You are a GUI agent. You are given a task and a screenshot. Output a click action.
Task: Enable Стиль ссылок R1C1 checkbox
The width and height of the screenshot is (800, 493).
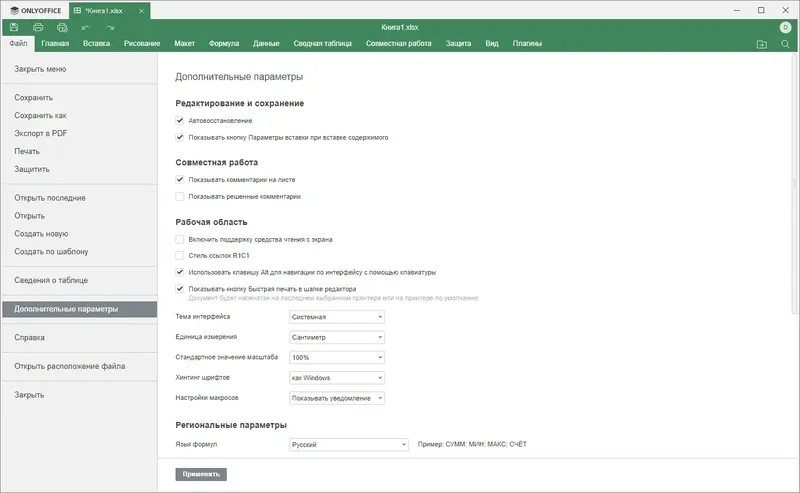(x=180, y=255)
